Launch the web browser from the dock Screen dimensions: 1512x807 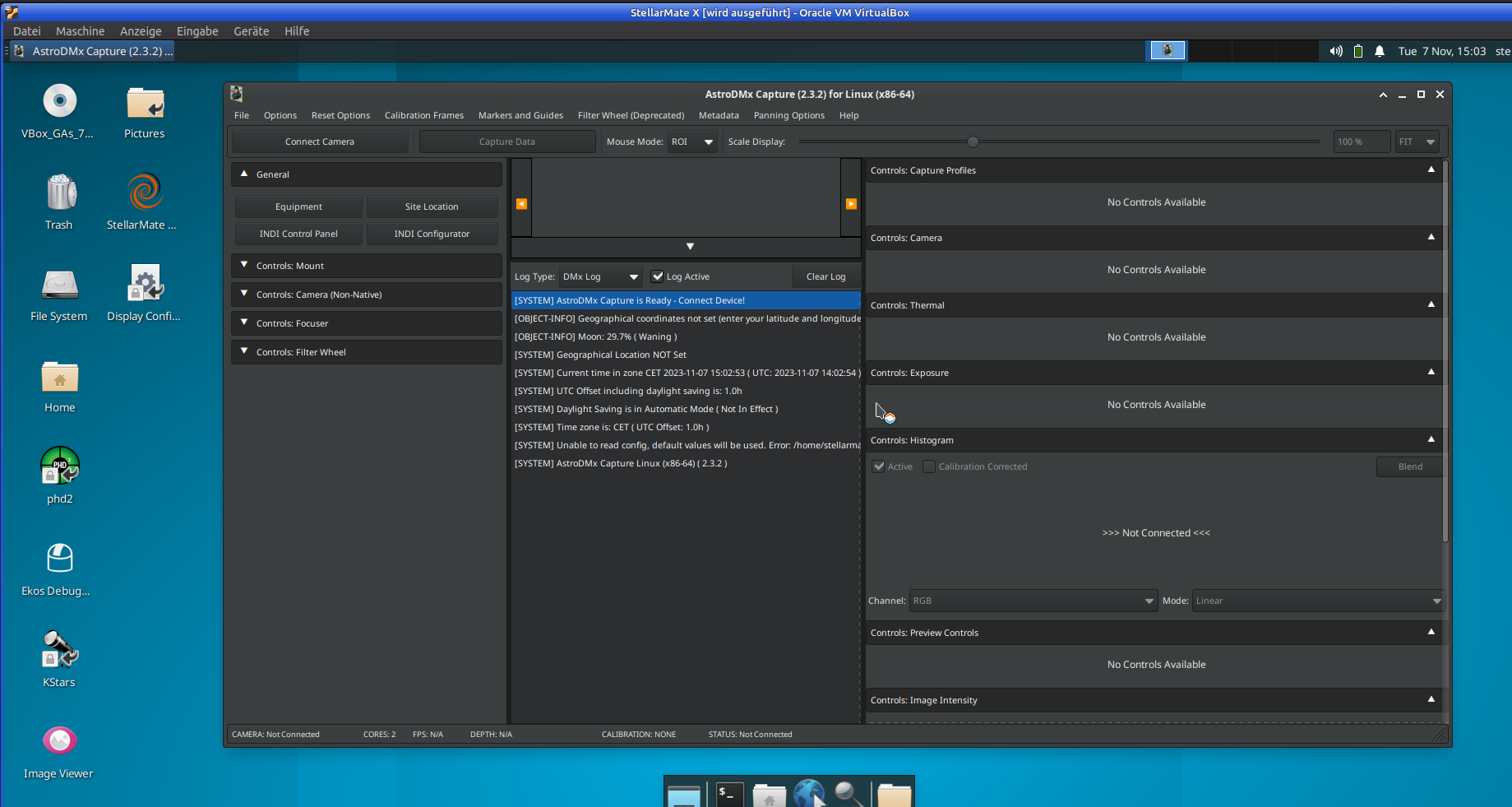click(809, 793)
